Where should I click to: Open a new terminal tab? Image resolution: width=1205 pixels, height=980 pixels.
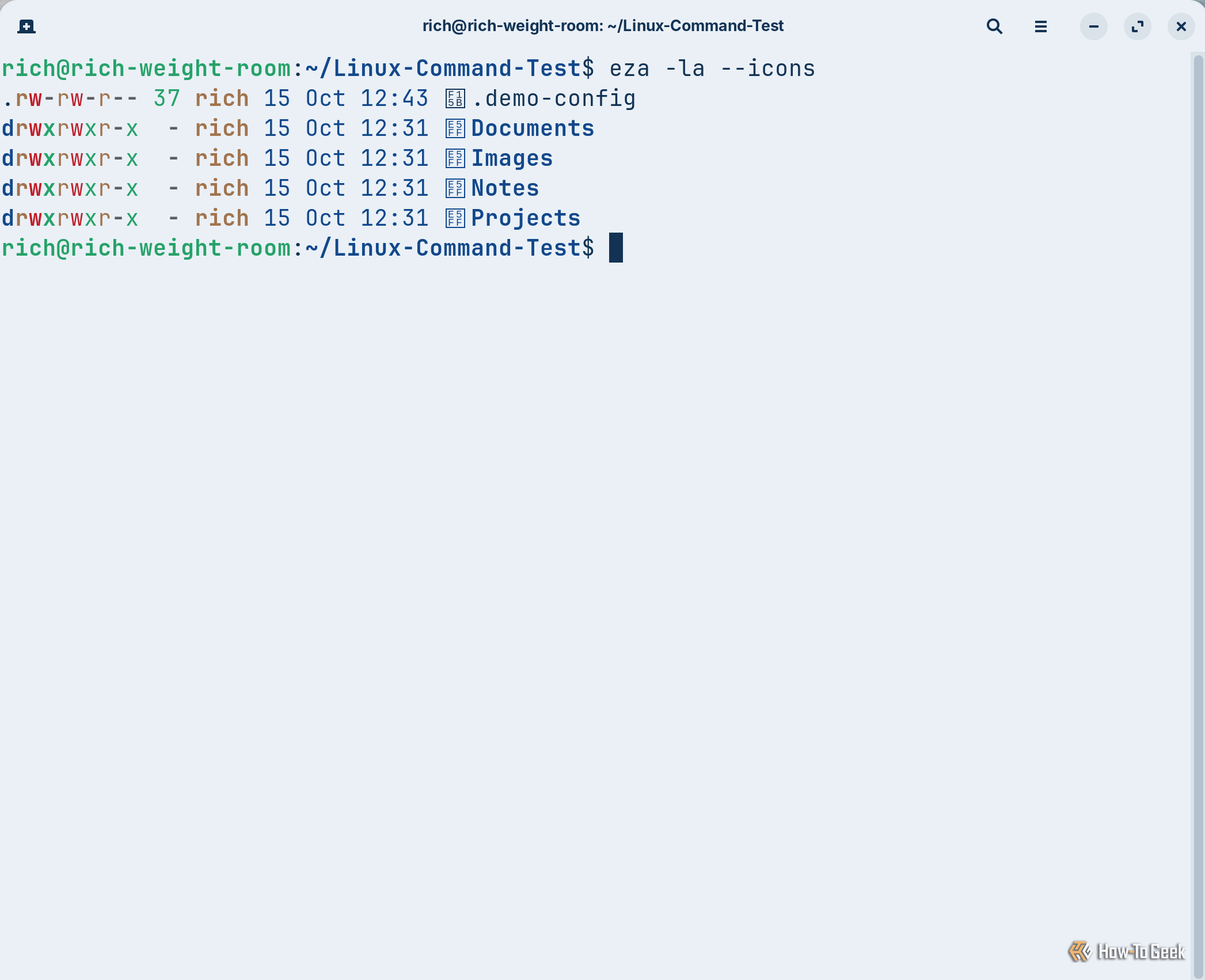[26, 26]
